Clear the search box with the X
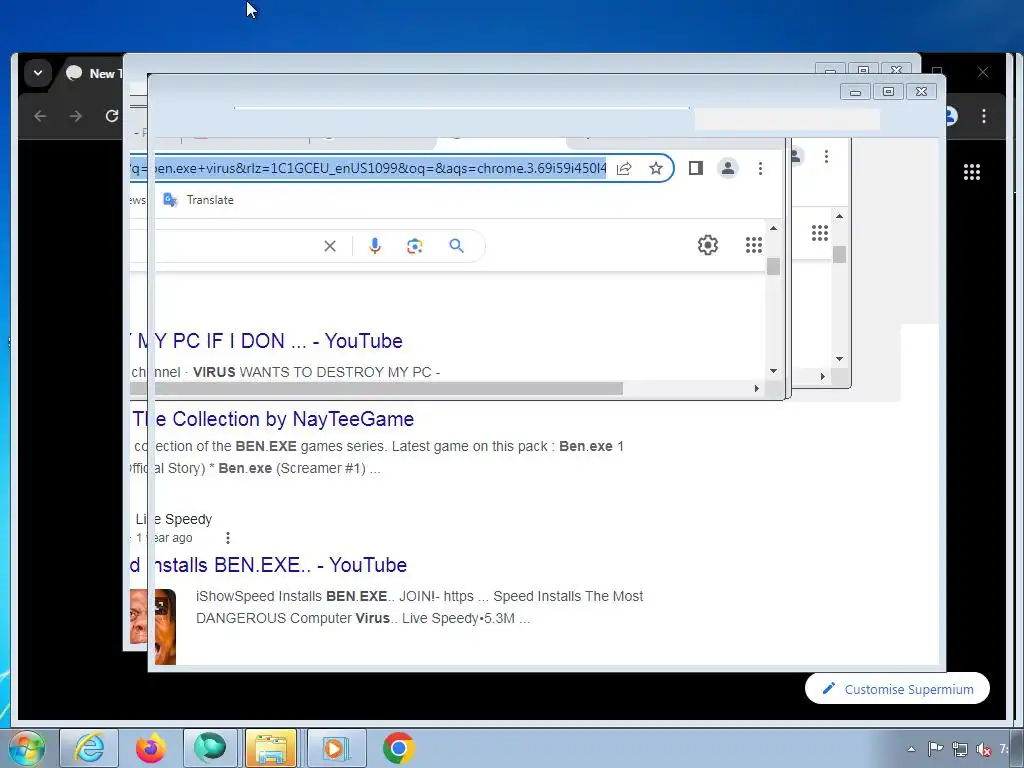1024x768 pixels. point(330,246)
